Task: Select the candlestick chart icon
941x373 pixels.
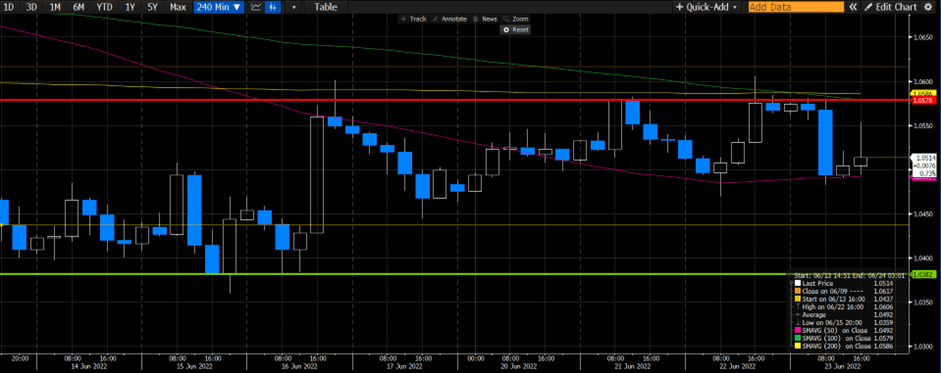Action: coord(273,7)
